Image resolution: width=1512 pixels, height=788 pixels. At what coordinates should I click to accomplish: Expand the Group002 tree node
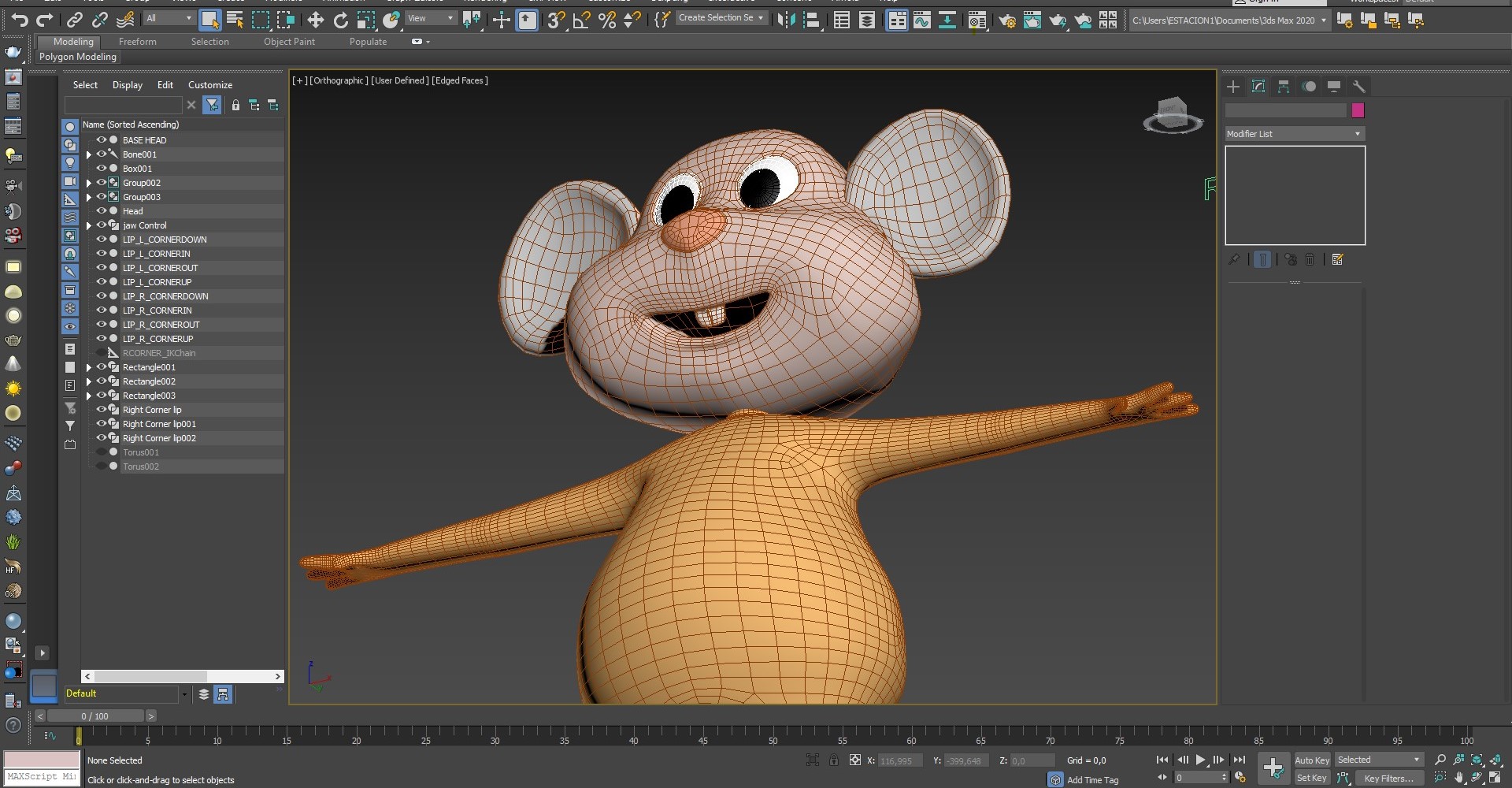coord(89,183)
